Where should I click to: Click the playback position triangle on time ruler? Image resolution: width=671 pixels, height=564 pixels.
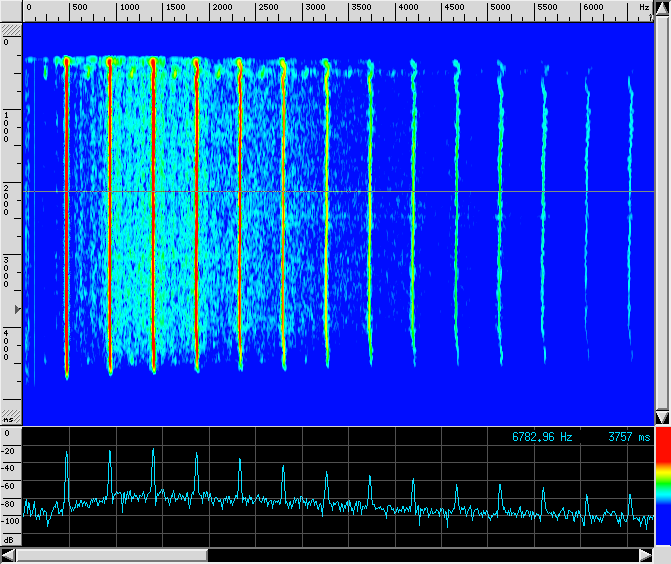(17, 311)
